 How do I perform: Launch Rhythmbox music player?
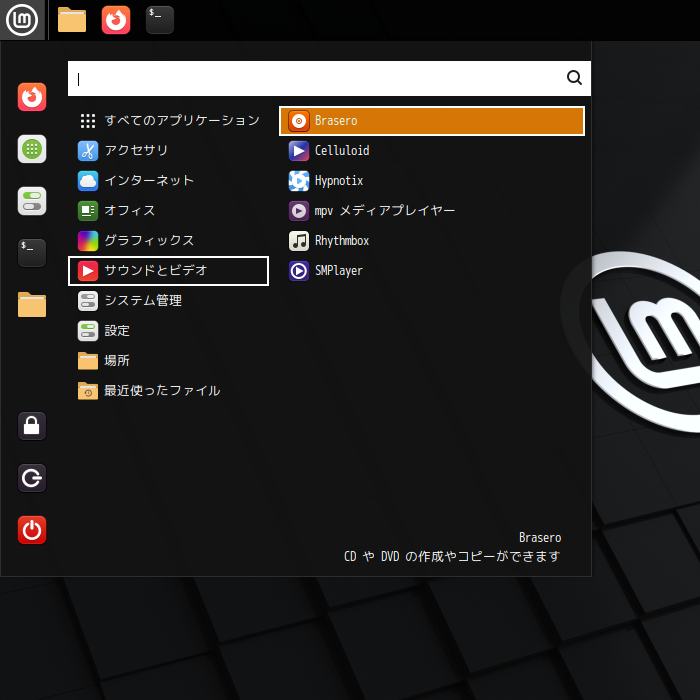pos(432,241)
